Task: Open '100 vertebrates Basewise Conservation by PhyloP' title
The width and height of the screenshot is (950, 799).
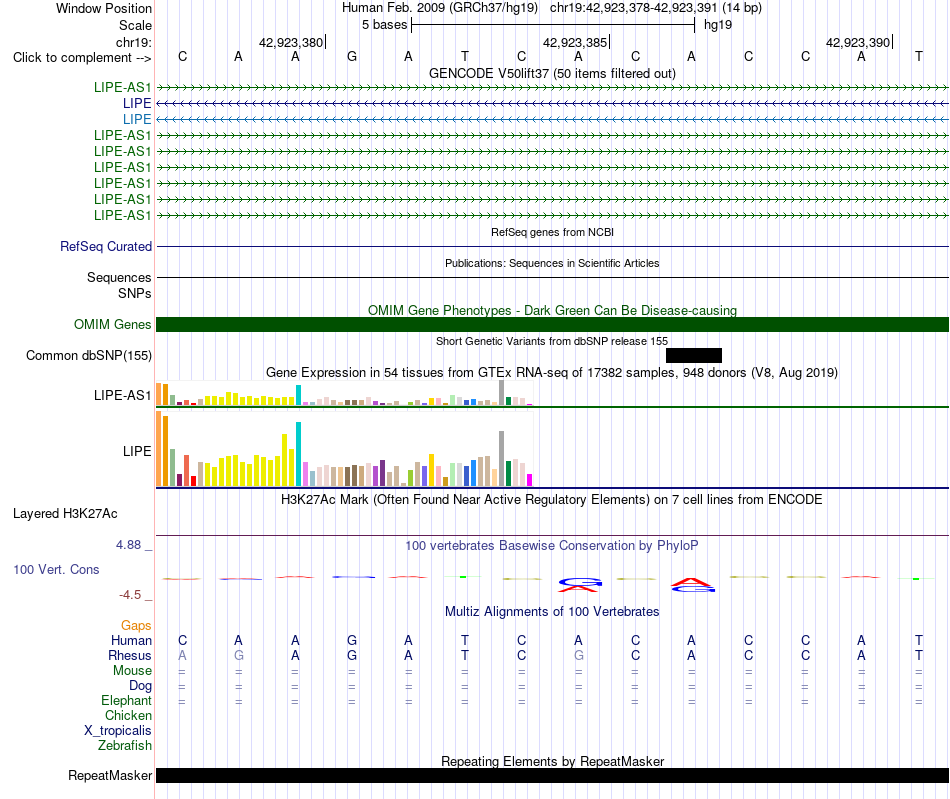Action: tap(552, 546)
